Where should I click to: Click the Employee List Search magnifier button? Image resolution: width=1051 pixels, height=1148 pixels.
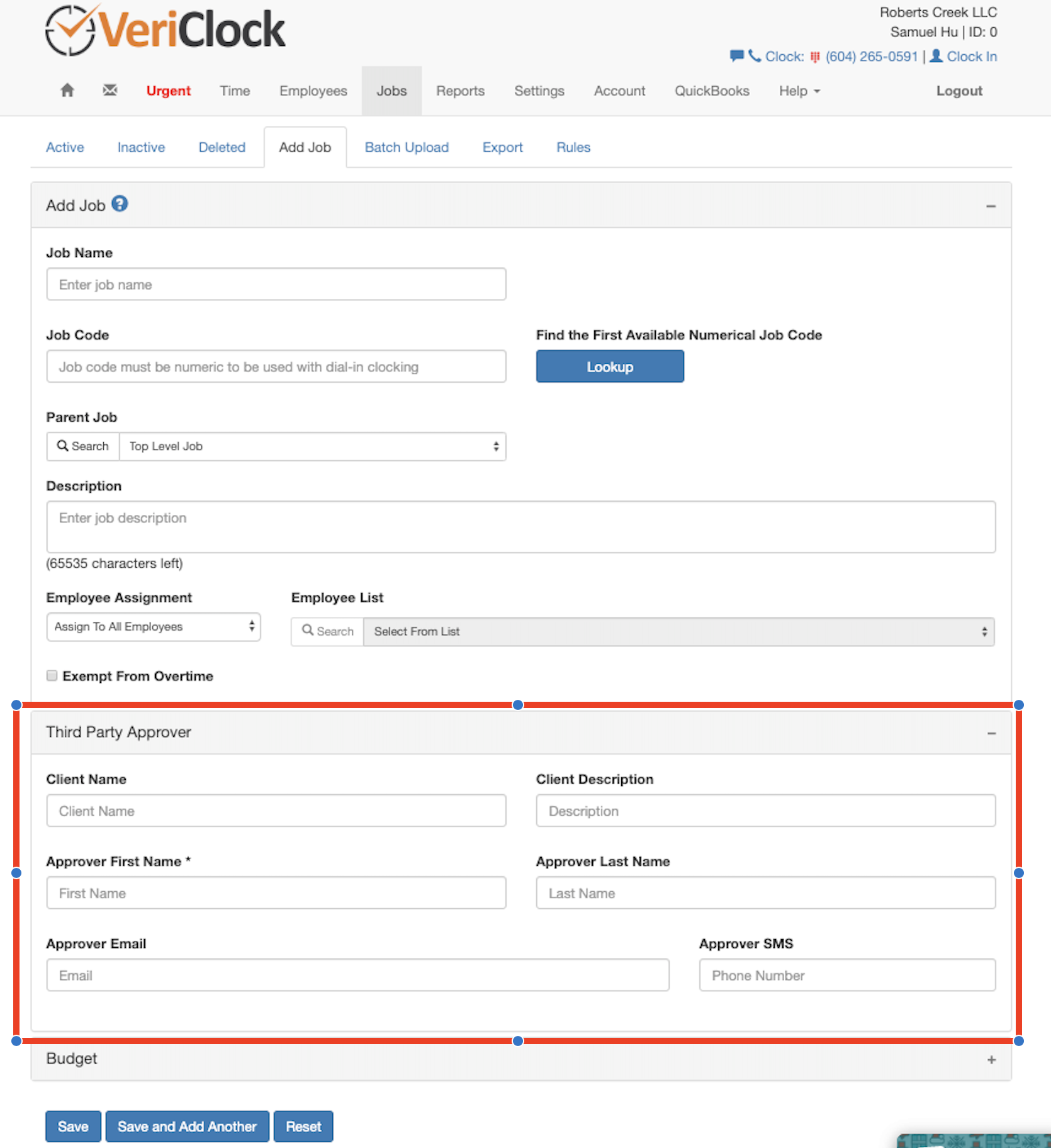point(327,631)
